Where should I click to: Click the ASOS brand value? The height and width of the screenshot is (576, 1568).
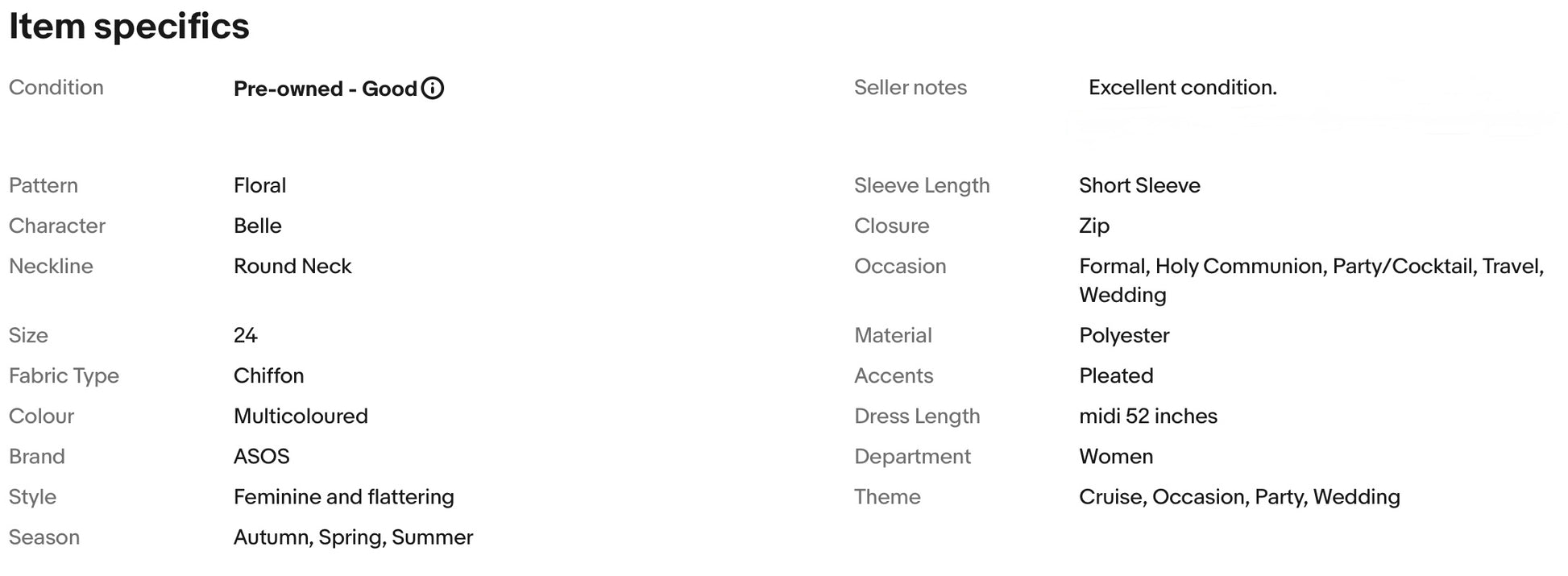pos(261,456)
